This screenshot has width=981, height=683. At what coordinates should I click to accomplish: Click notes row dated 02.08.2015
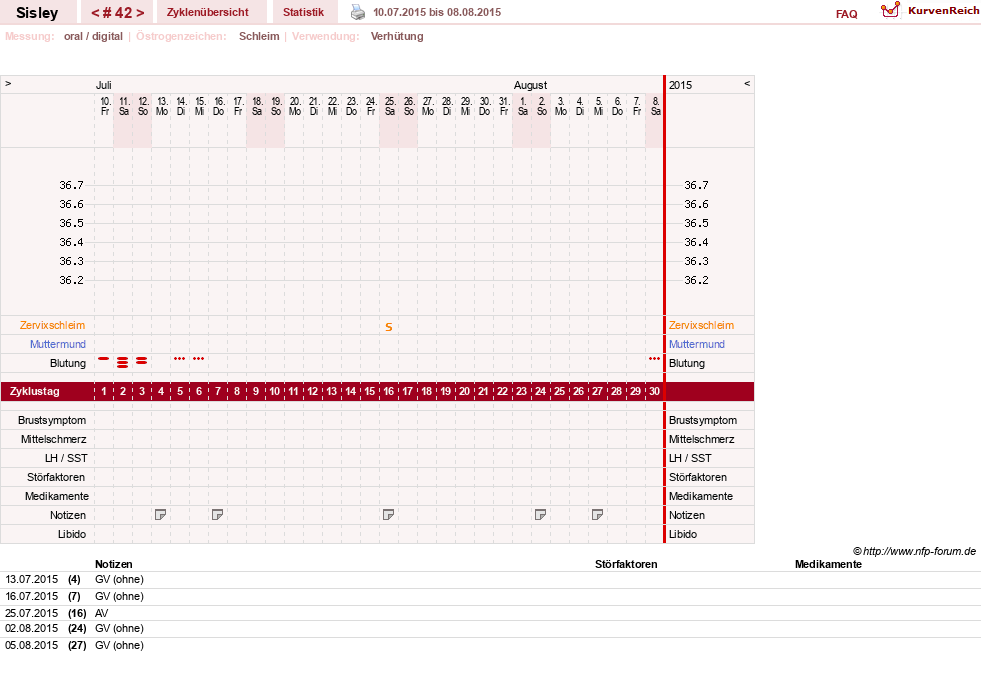(x=490, y=629)
